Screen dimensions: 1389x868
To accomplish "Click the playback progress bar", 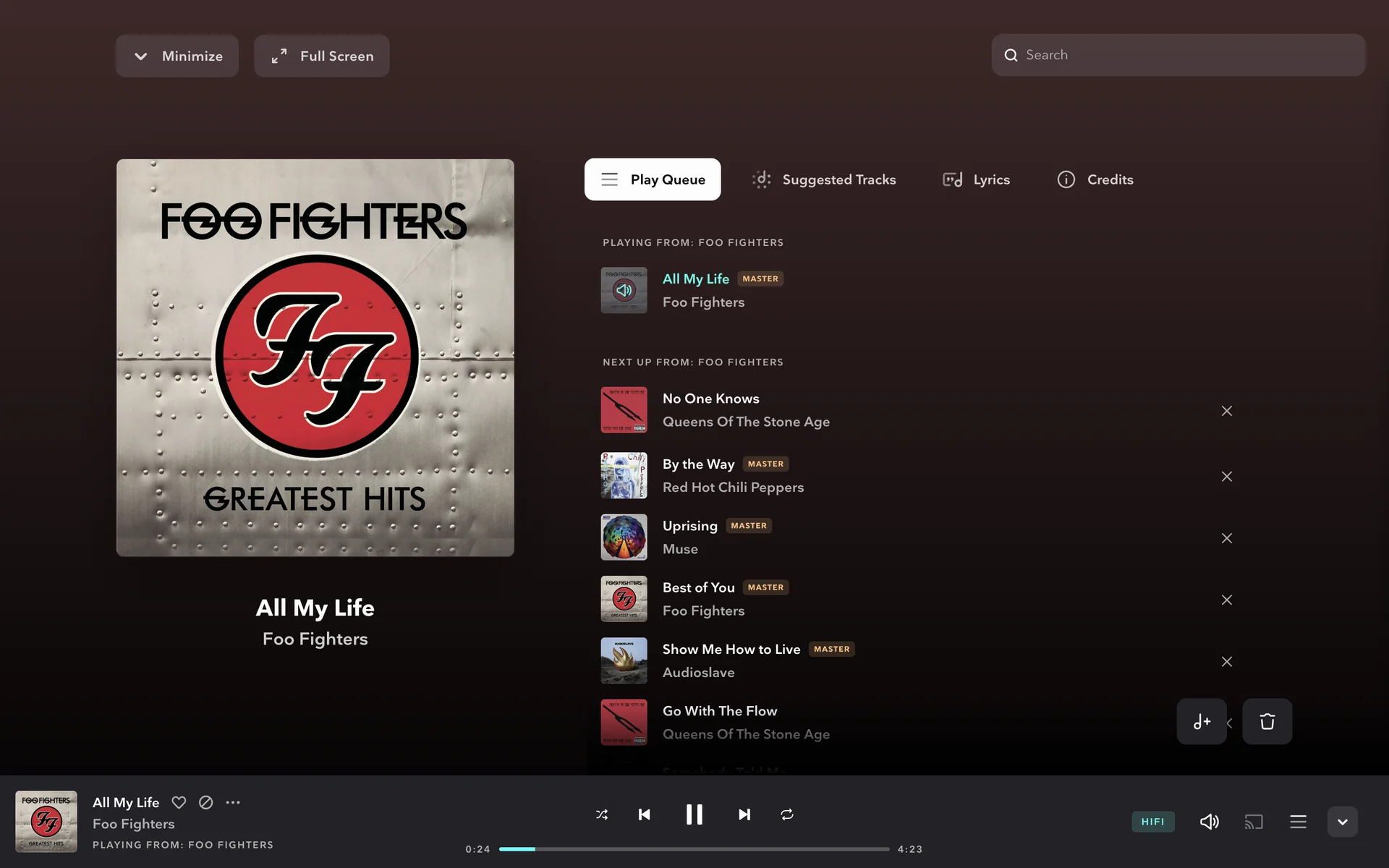I will click(x=694, y=849).
